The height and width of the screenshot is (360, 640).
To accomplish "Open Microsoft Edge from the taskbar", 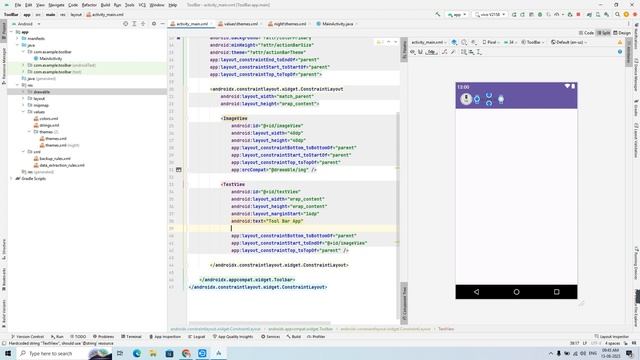I will pyautogui.click(x=136, y=353).
